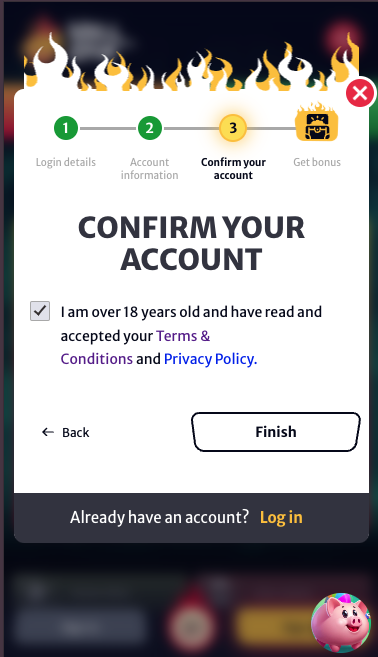This screenshot has width=378, height=657.
Task: Select the Login details step label
Action: click(x=66, y=162)
